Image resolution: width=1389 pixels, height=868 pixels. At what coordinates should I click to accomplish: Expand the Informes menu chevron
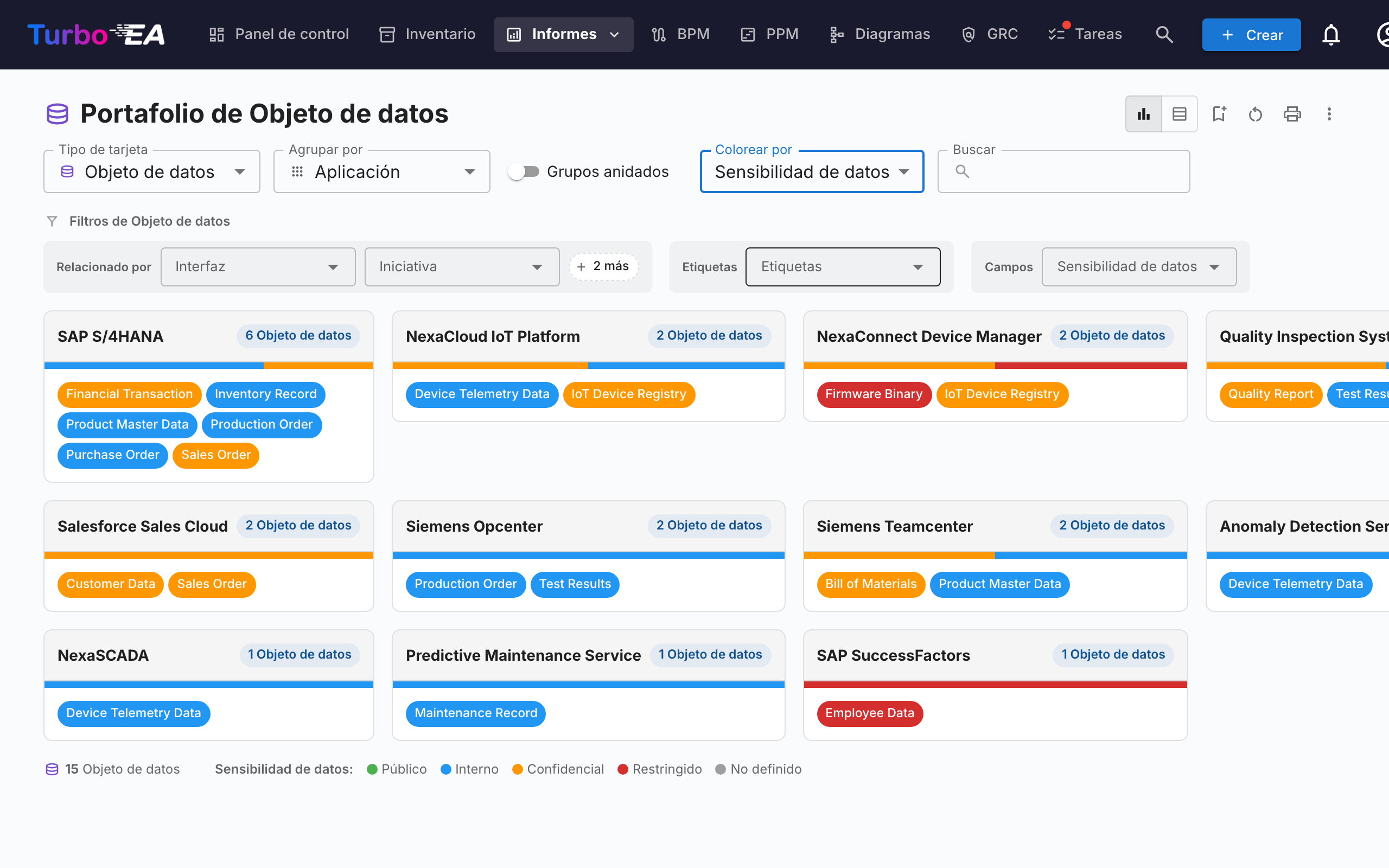click(615, 34)
